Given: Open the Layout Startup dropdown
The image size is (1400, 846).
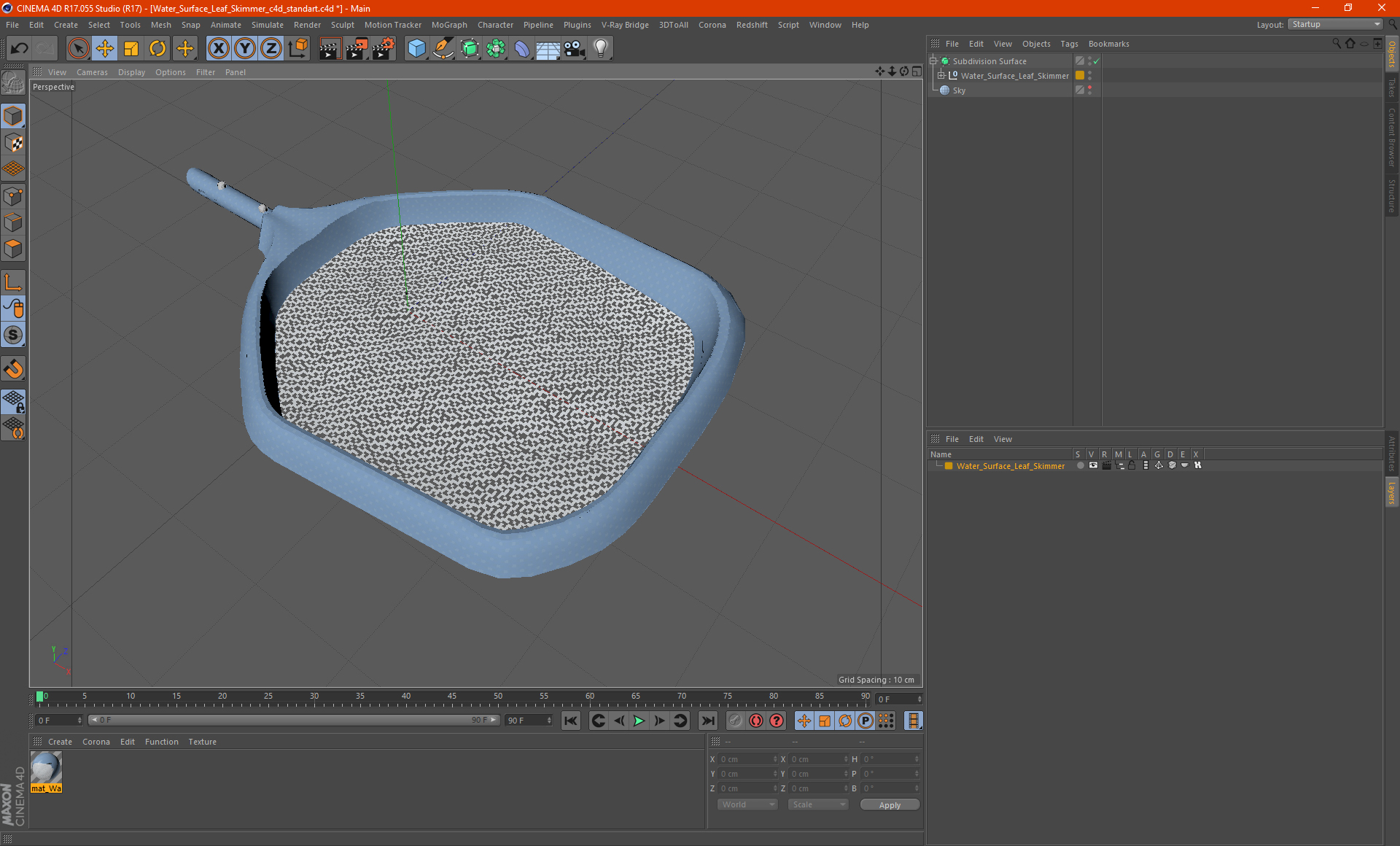Looking at the screenshot, I should pos(1335,24).
